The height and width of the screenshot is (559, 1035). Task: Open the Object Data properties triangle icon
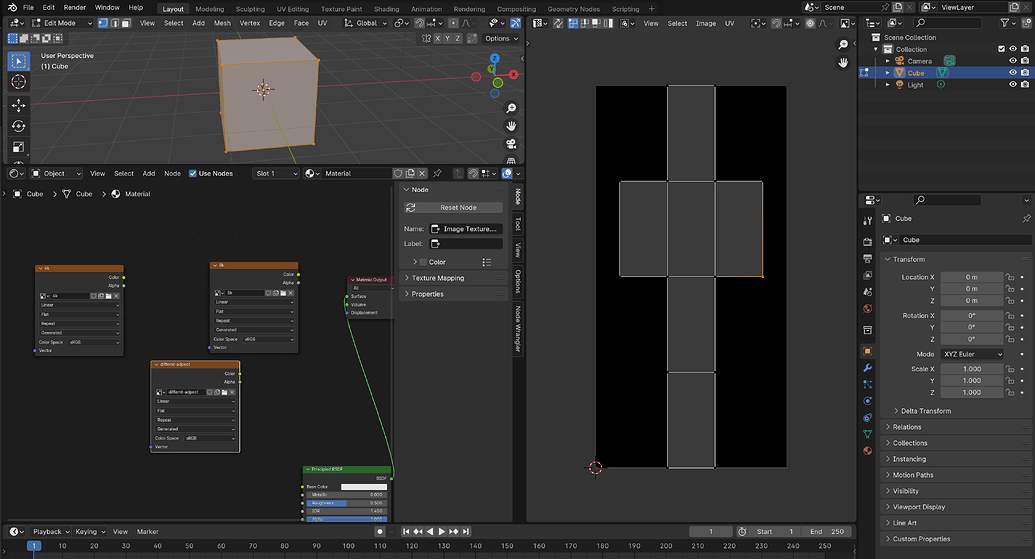(867, 434)
